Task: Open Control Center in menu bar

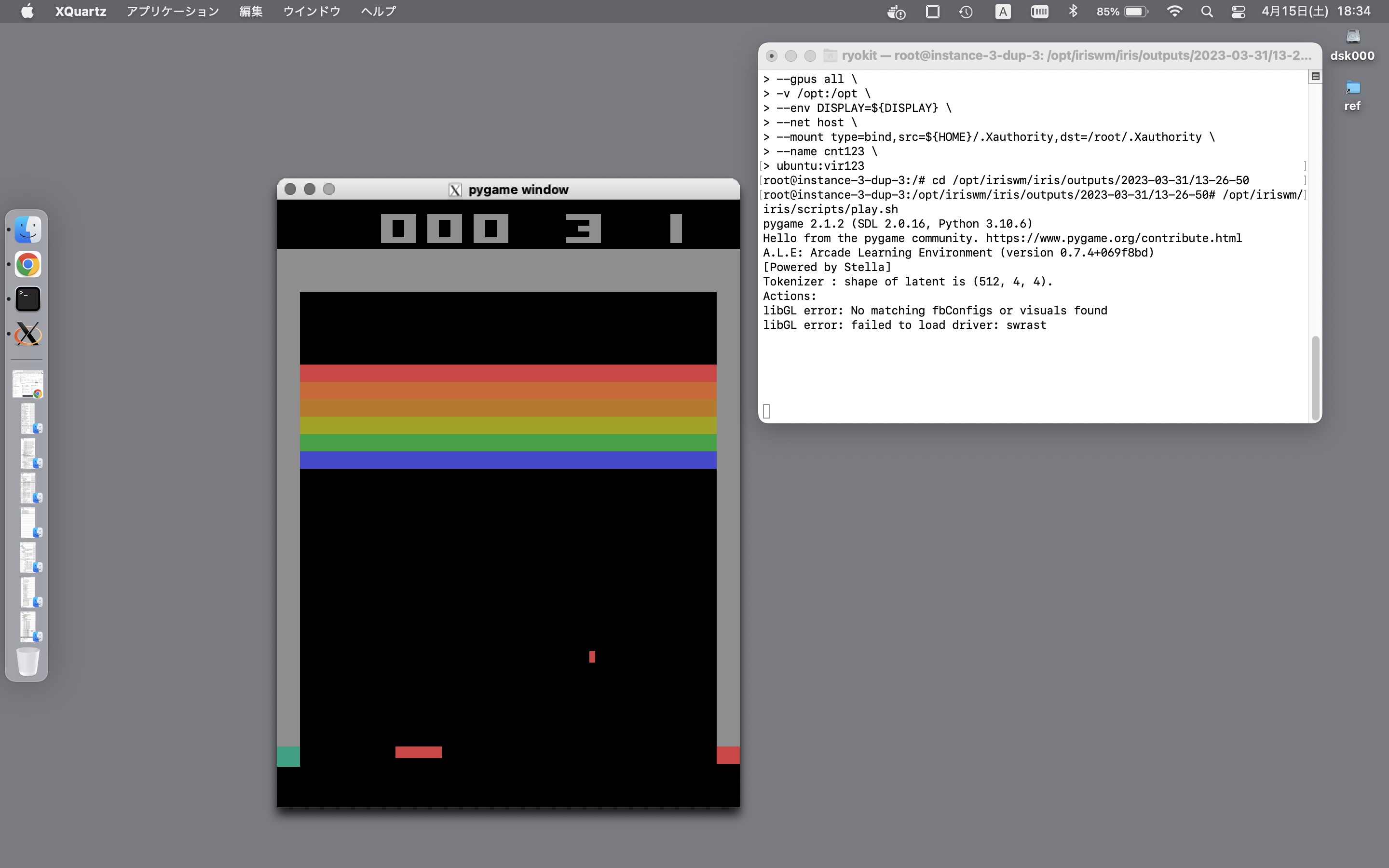Action: [x=1238, y=12]
